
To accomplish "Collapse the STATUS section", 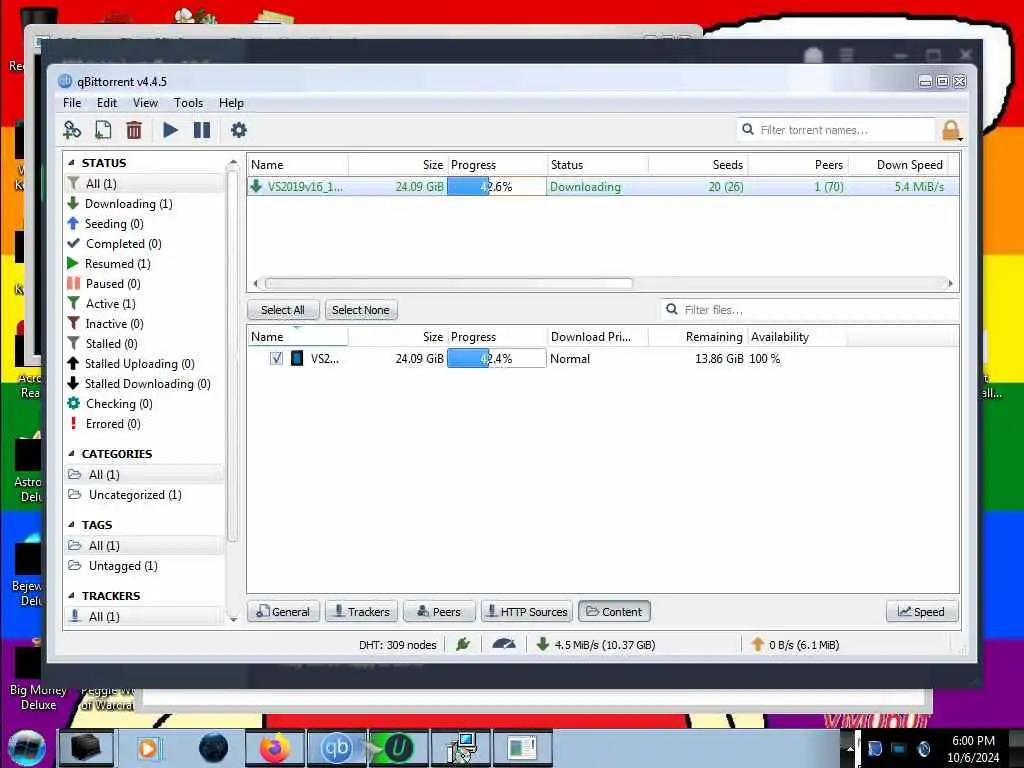I will (x=71, y=163).
